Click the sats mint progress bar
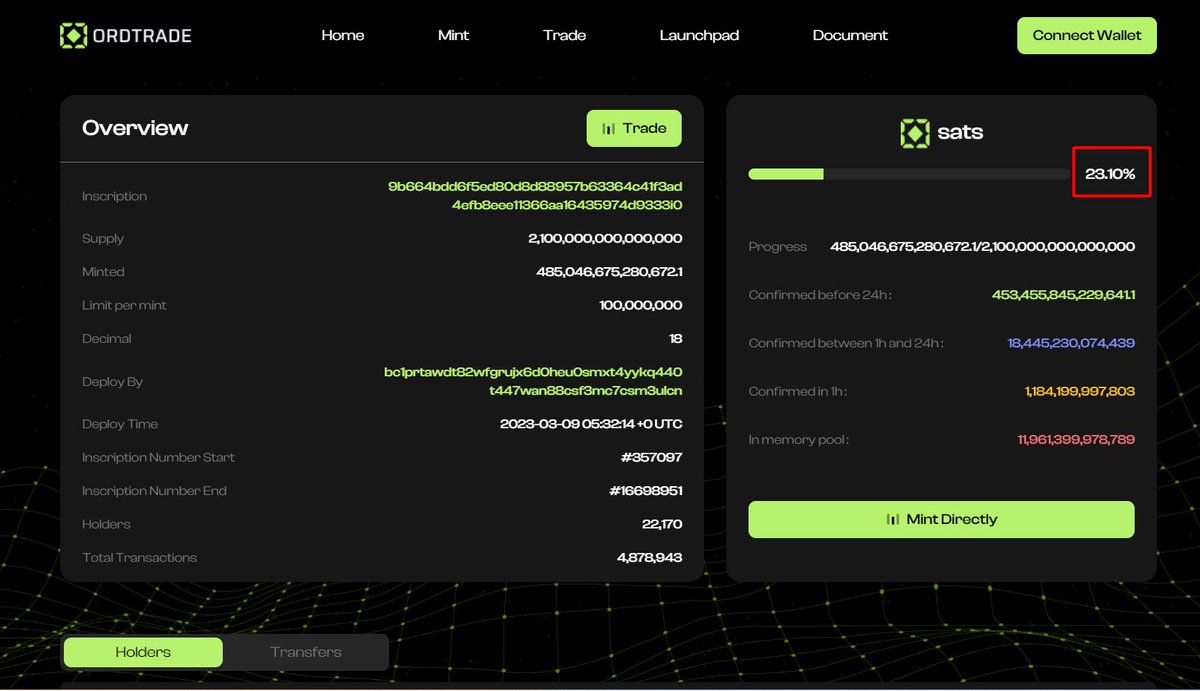The image size is (1200, 691). (909, 174)
